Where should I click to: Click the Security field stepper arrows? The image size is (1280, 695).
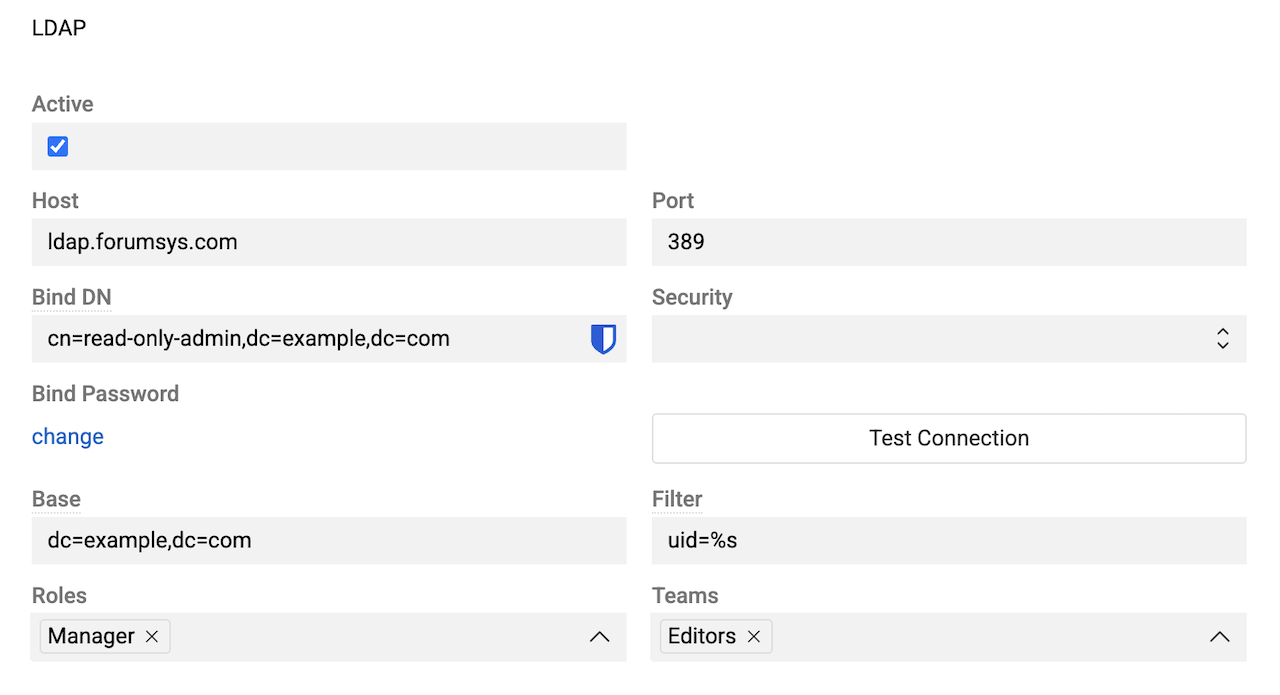[x=1223, y=338]
